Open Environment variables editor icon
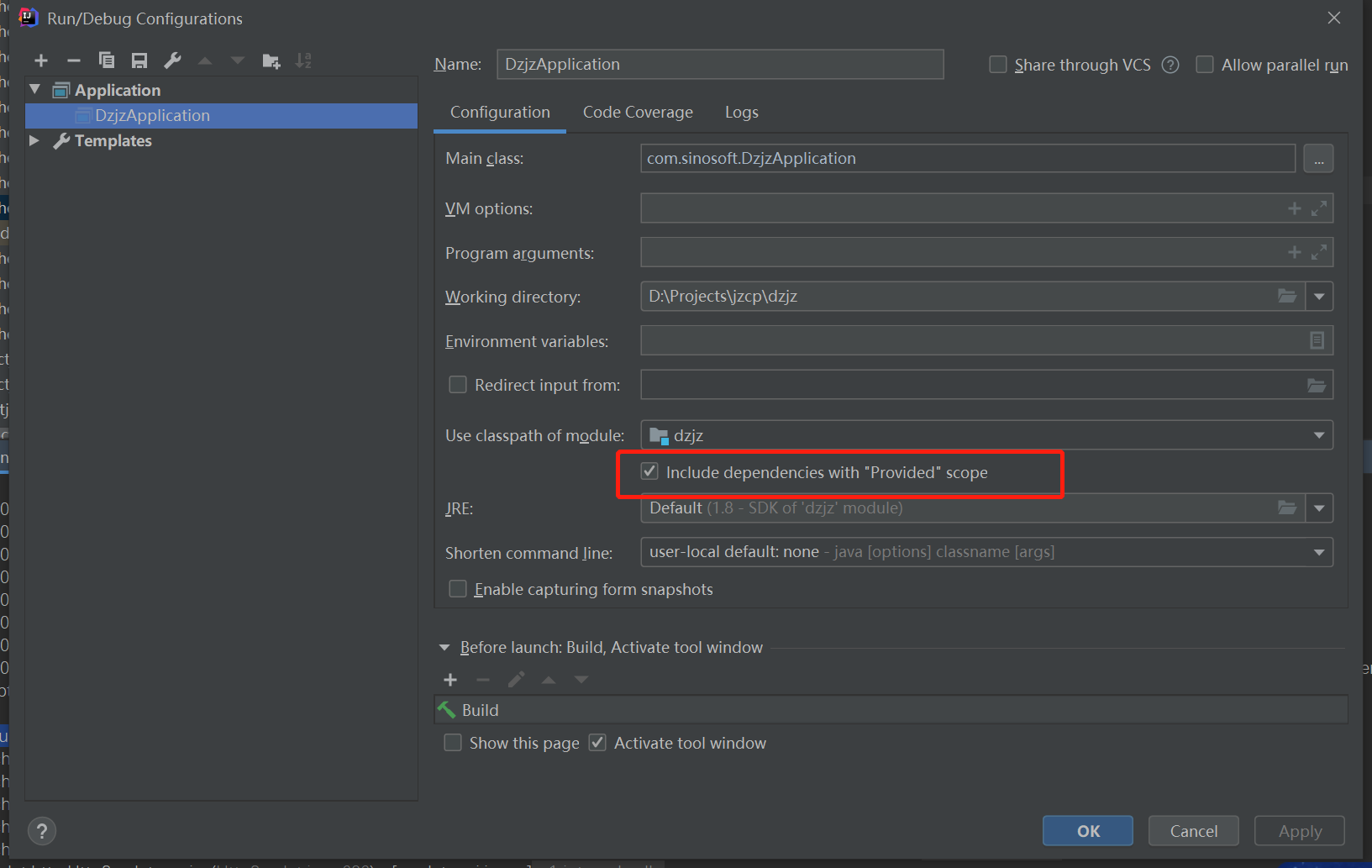The width and height of the screenshot is (1372, 868). coord(1317,340)
